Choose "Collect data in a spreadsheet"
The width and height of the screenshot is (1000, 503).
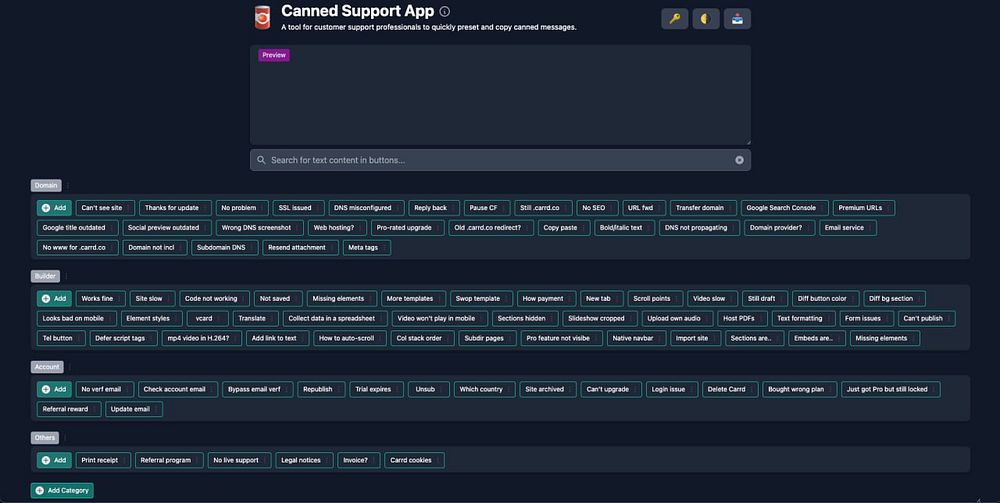point(335,318)
